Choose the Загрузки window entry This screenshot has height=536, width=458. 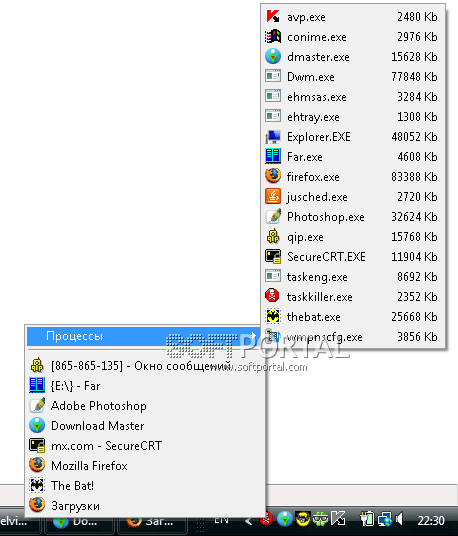[x=146, y=506]
